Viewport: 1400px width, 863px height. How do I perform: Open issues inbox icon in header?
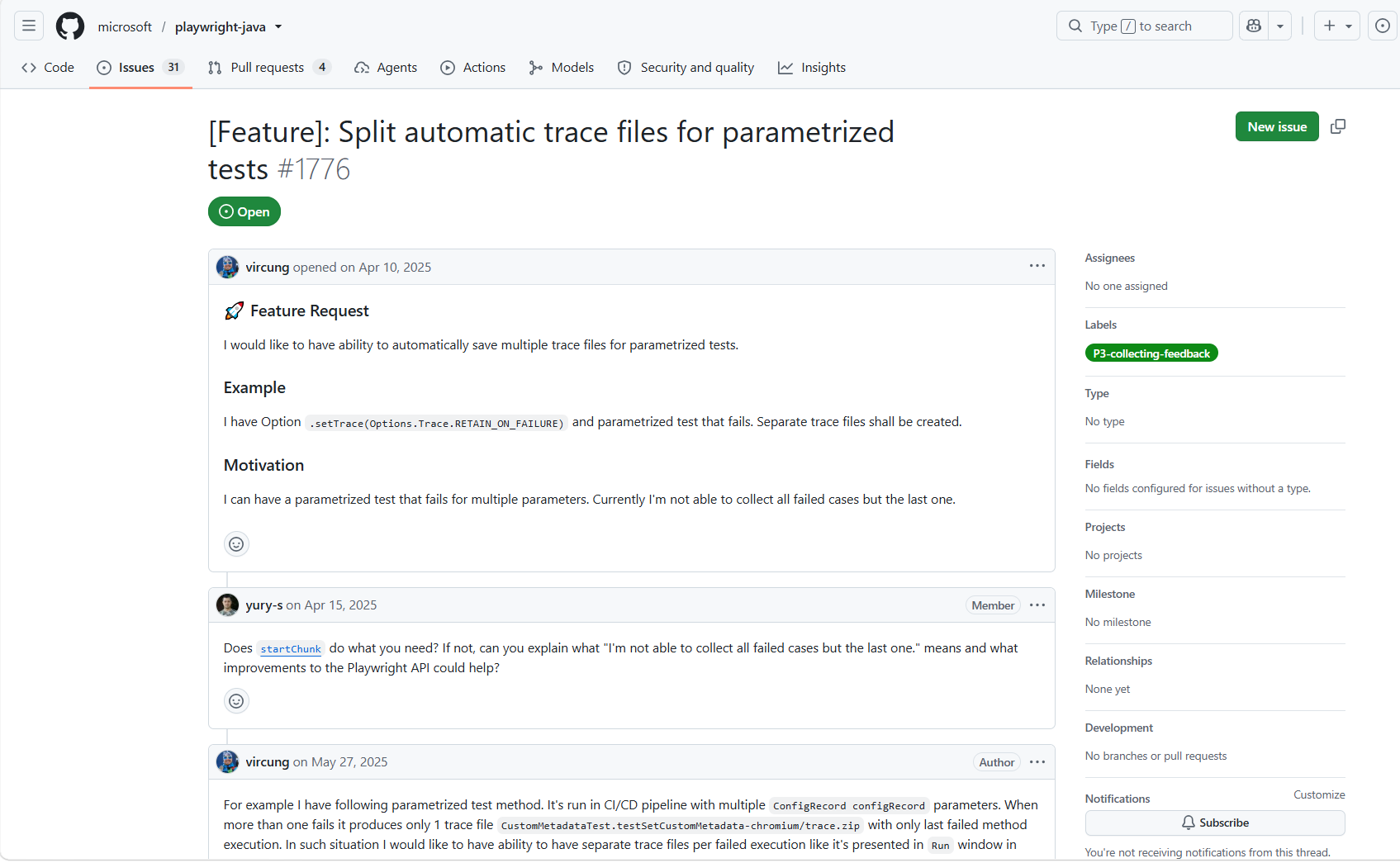click(x=1383, y=26)
